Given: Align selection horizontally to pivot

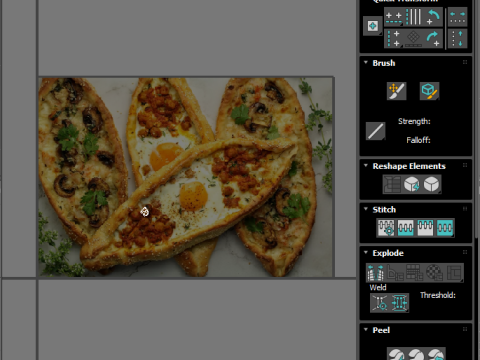Looking at the screenshot, I should tap(394, 17).
